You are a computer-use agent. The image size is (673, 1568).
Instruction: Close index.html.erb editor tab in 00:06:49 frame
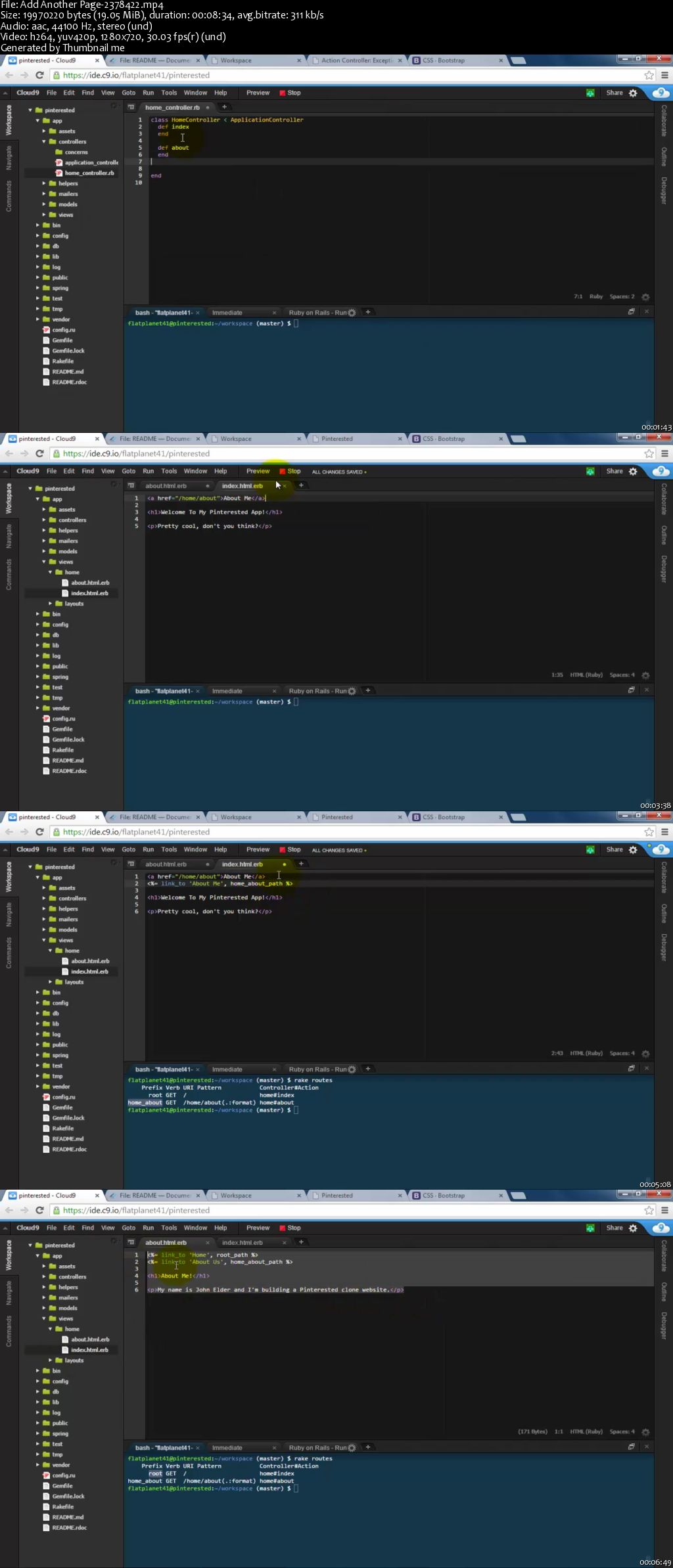(285, 1242)
